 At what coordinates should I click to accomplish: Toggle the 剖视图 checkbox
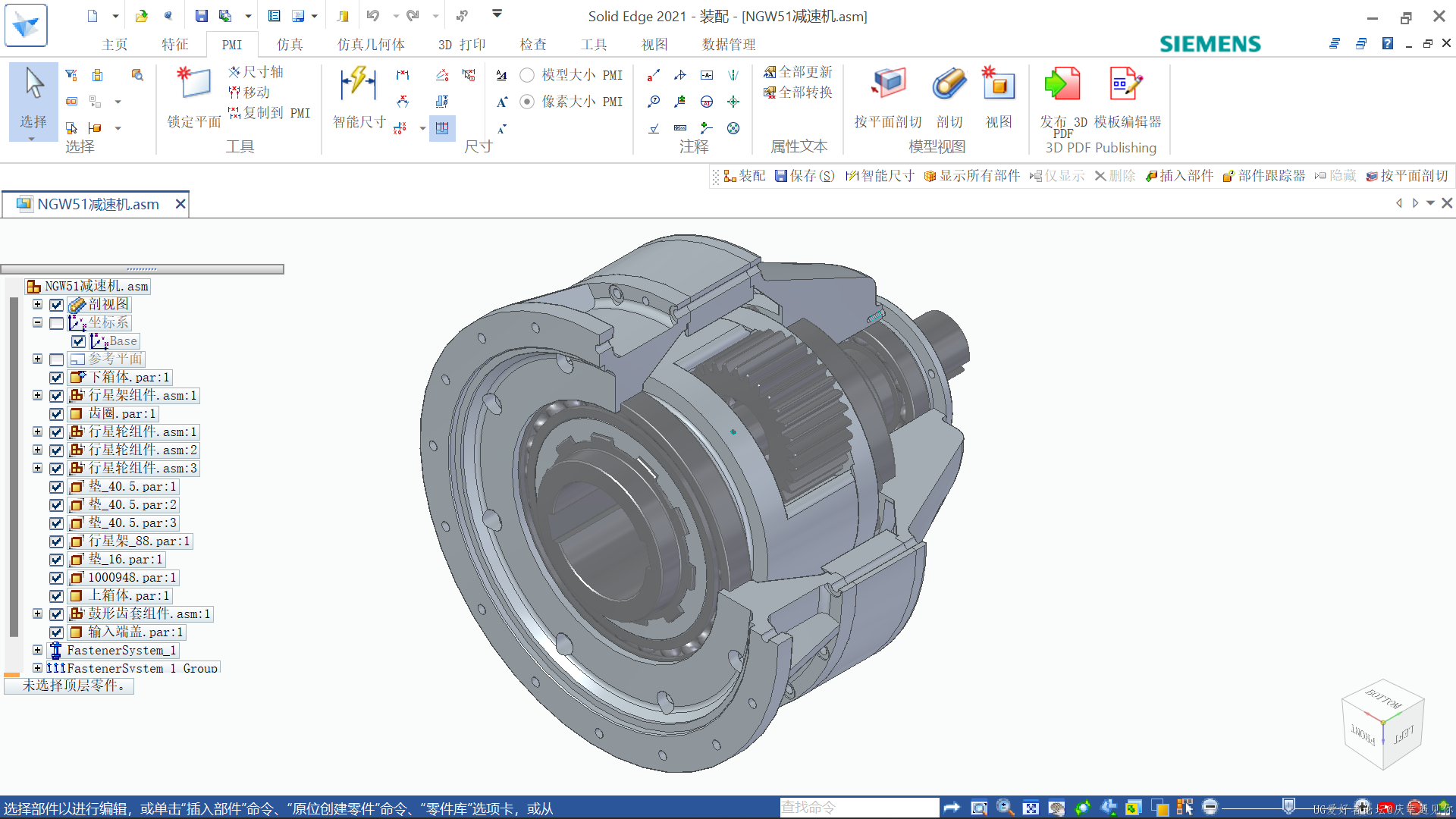tap(56, 305)
